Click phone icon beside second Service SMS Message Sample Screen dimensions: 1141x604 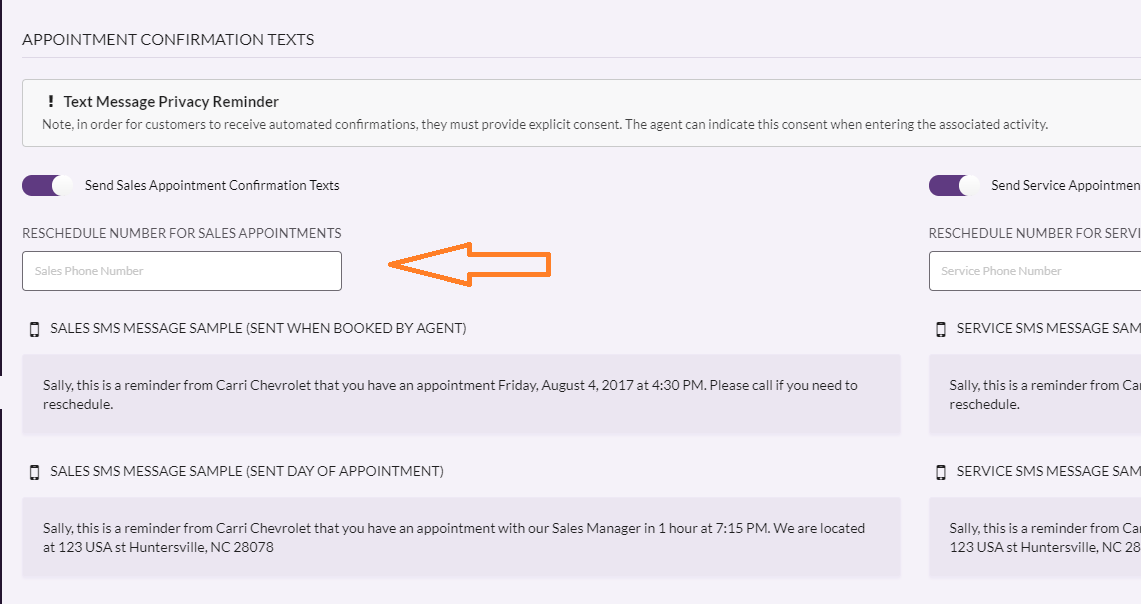point(941,472)
